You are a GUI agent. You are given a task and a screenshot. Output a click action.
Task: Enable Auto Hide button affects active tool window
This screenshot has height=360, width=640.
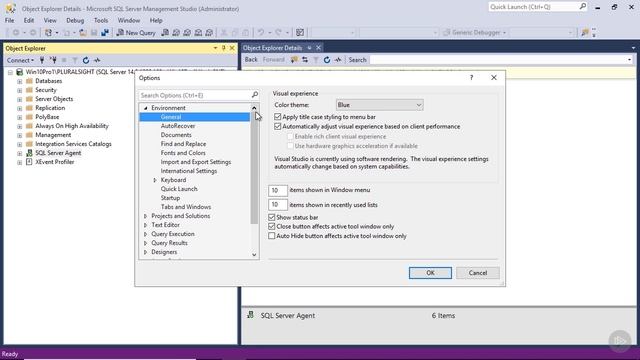[271, 236]
